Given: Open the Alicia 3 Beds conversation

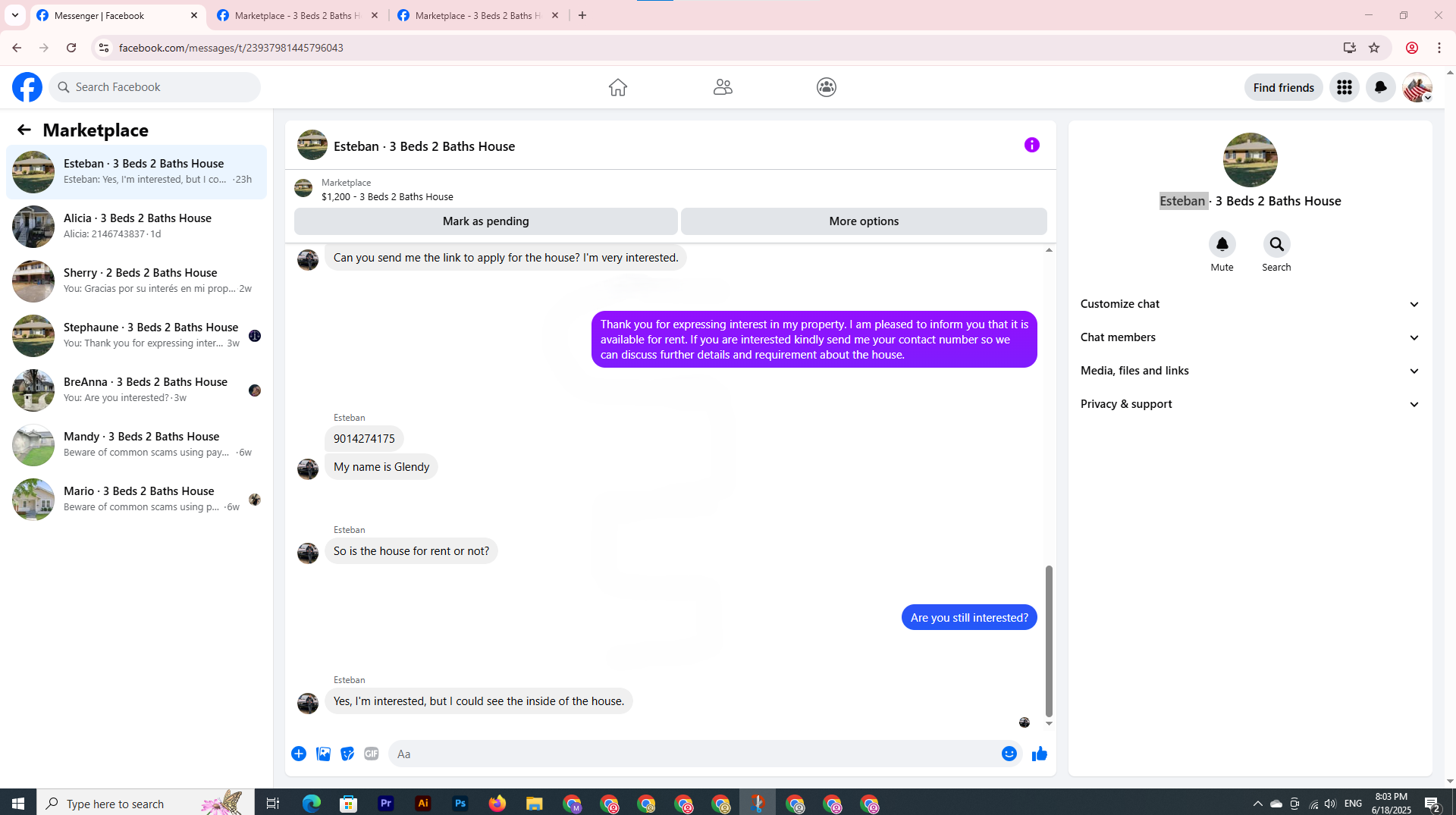Looking at the screenshot, I should [x=136, y=227].
